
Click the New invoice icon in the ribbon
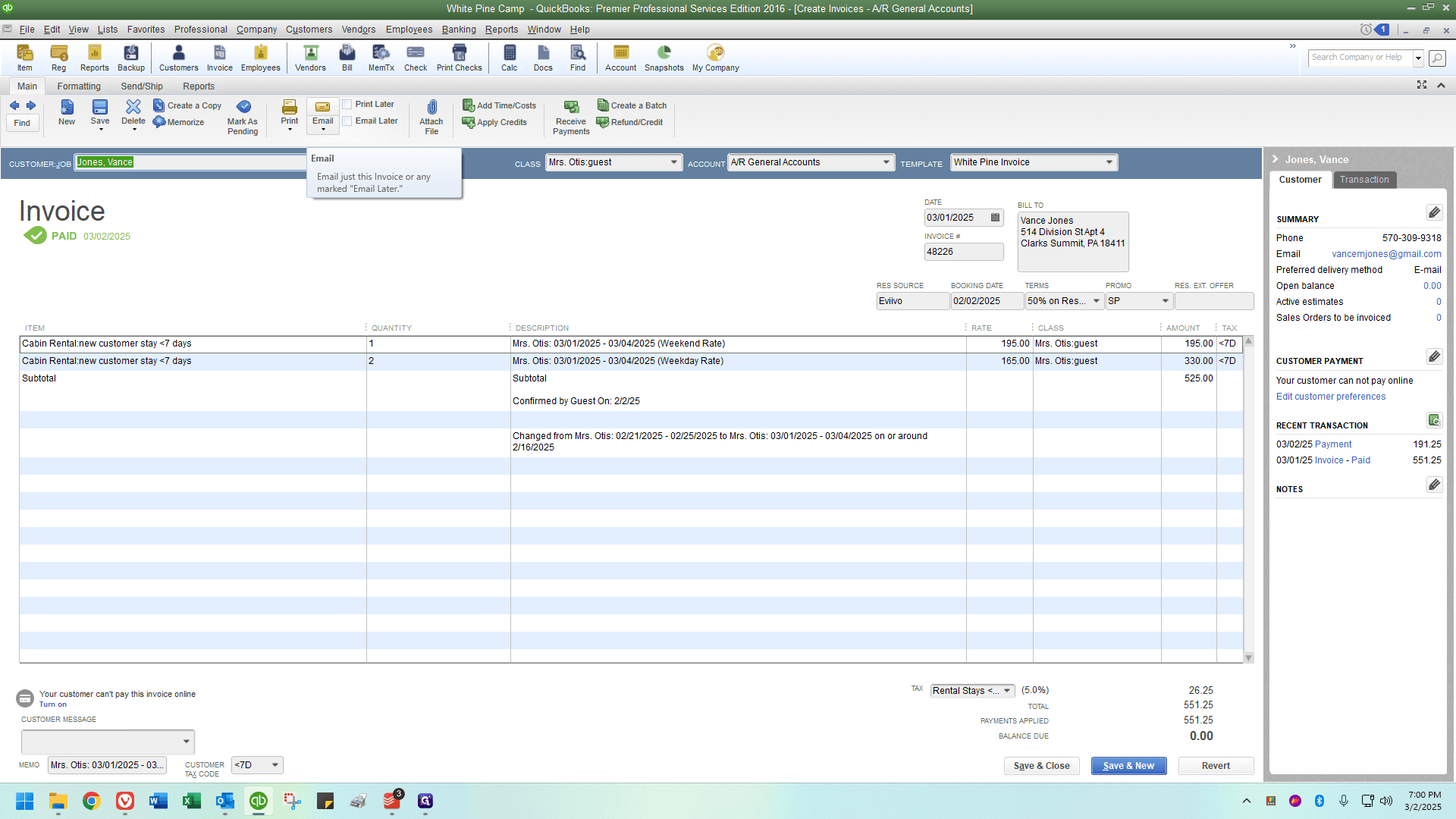[x=67, y=112]
